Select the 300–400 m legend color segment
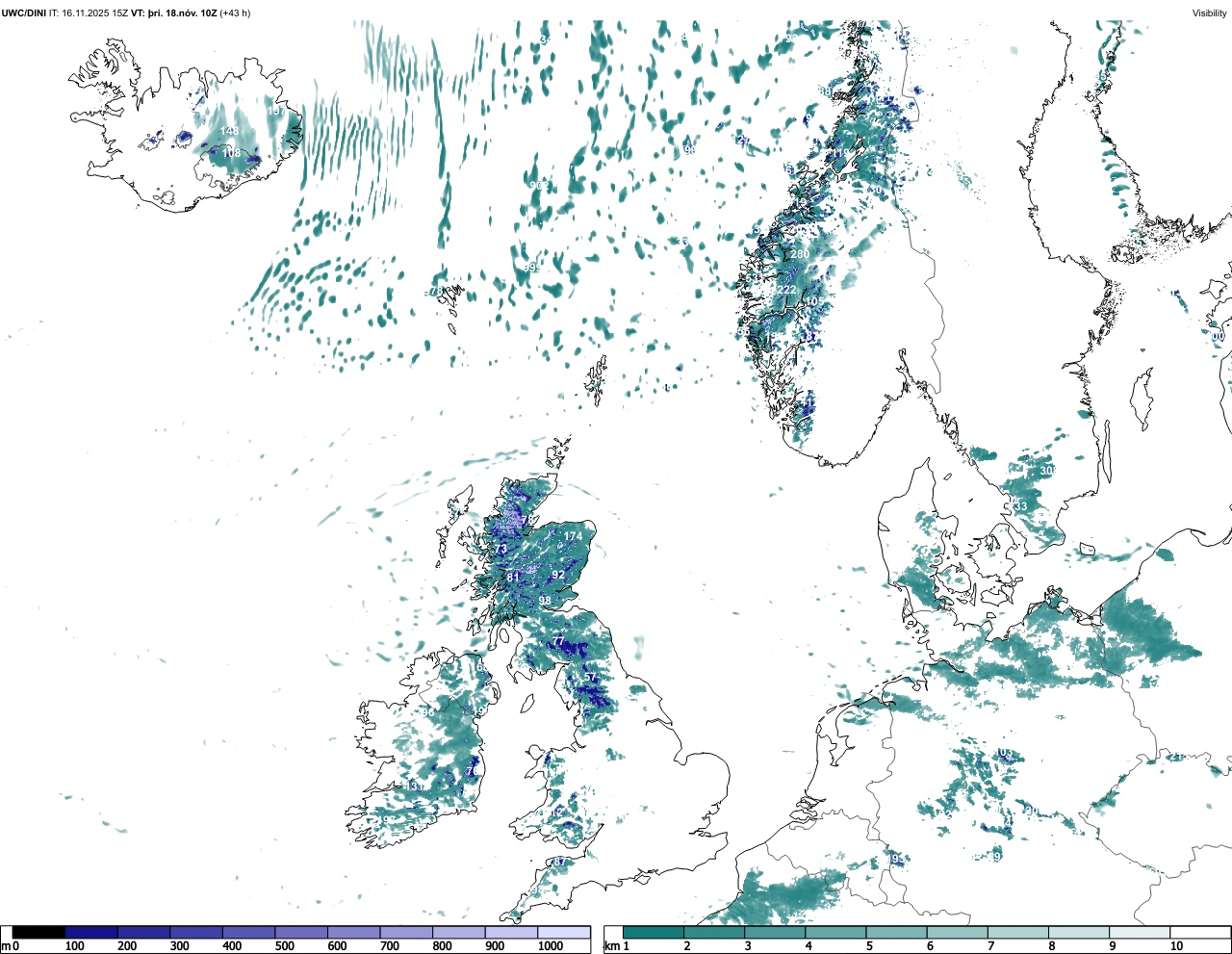The image size is (1232, 954). tap(196, 932)
